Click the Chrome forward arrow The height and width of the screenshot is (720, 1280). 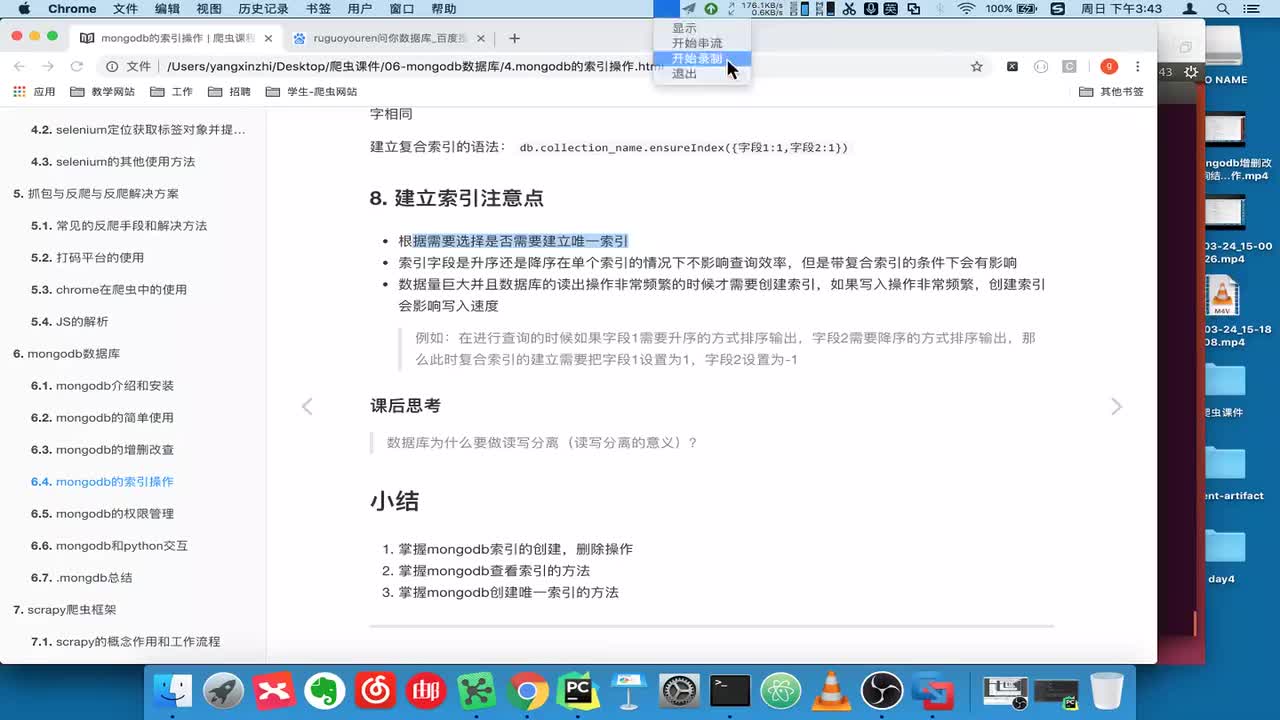click(47, 66)
